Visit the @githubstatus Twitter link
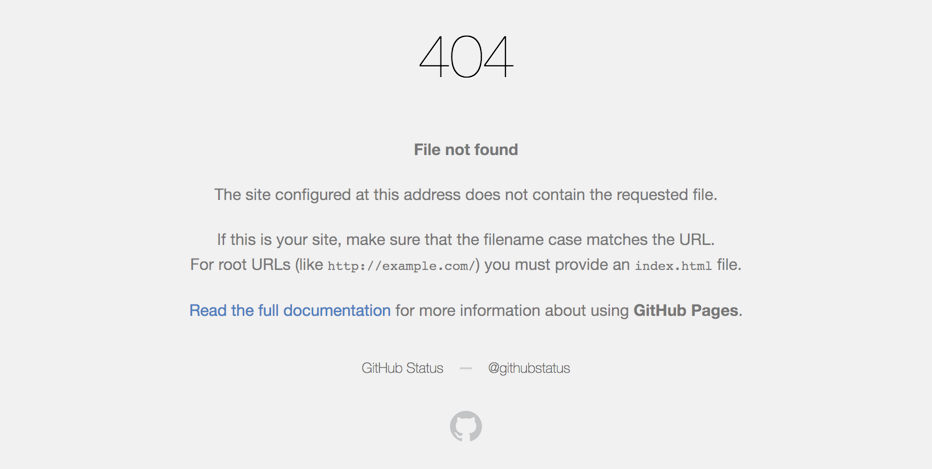Viewport: 932px width, 469px height. pyautogui.click(x=529, y=368)
